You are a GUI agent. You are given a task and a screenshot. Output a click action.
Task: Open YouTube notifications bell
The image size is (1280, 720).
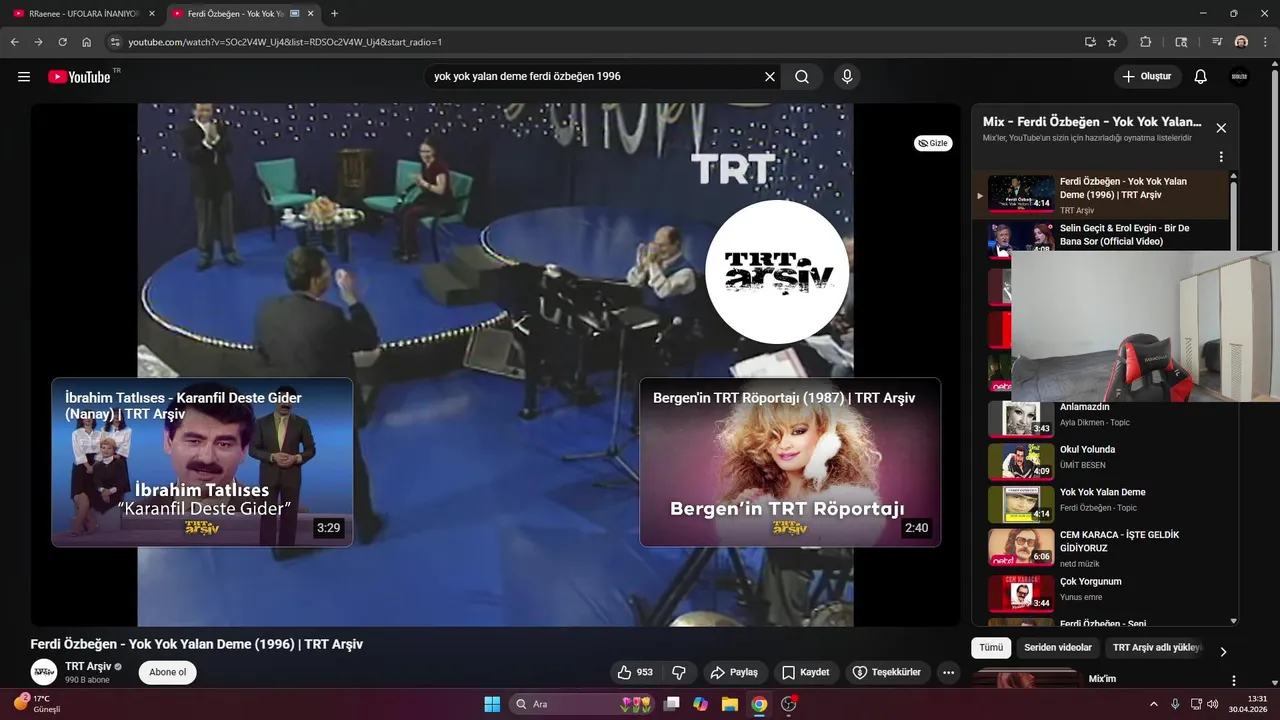[x=1201, y=77]
